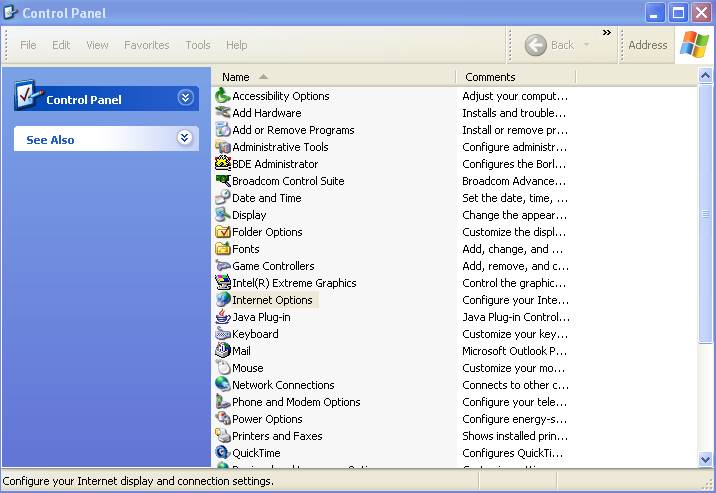
Task: Click the Java Plug-in icon
Action: pyautogui.click(x=222, y=317)
